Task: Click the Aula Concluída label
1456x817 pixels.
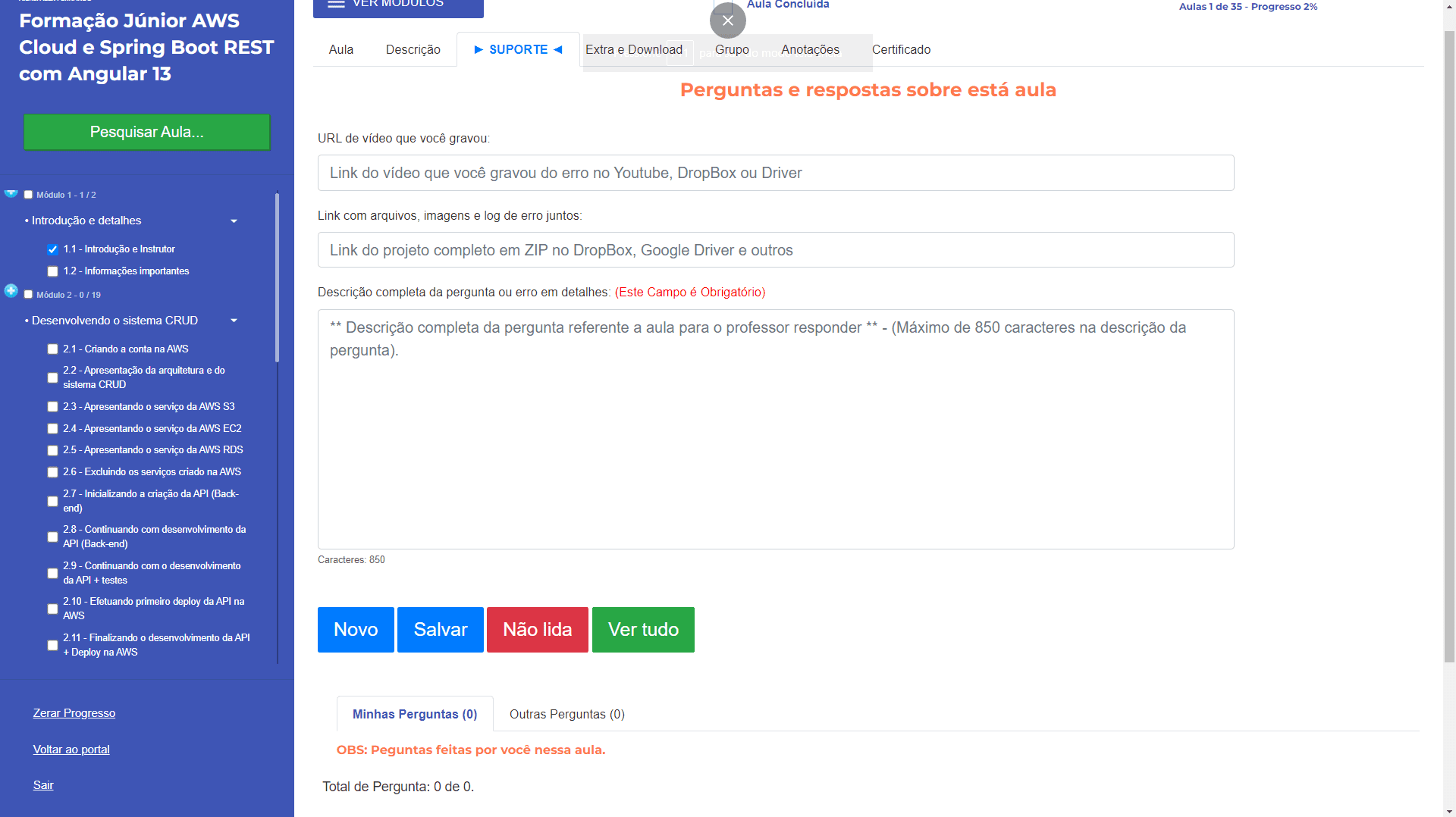Action: coord(788,5)
